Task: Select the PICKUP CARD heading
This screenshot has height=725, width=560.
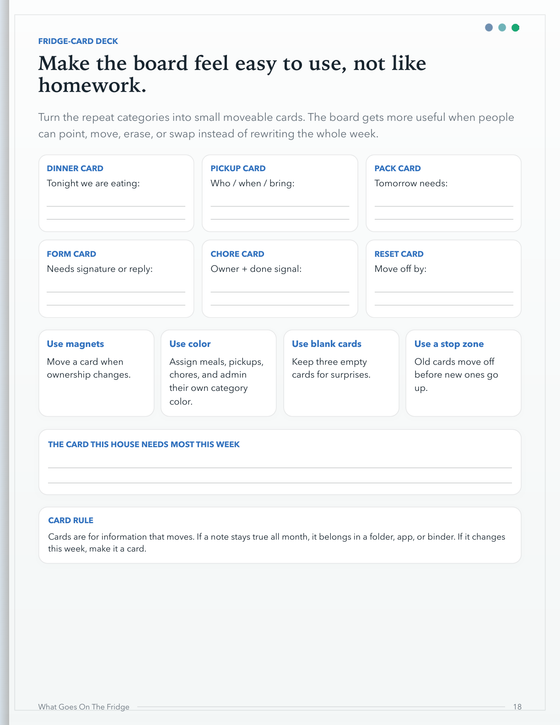Action: tap(238, 168)
